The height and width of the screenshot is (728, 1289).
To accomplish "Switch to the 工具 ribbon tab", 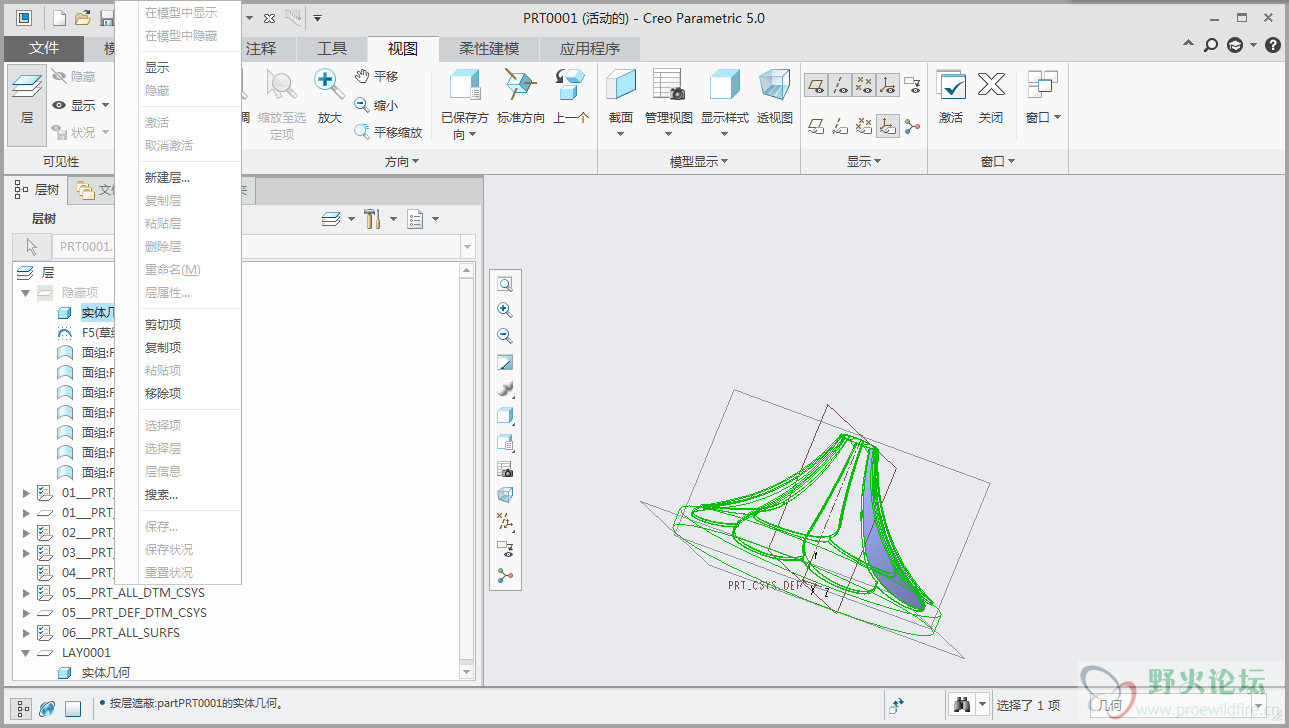I will 332,48.
